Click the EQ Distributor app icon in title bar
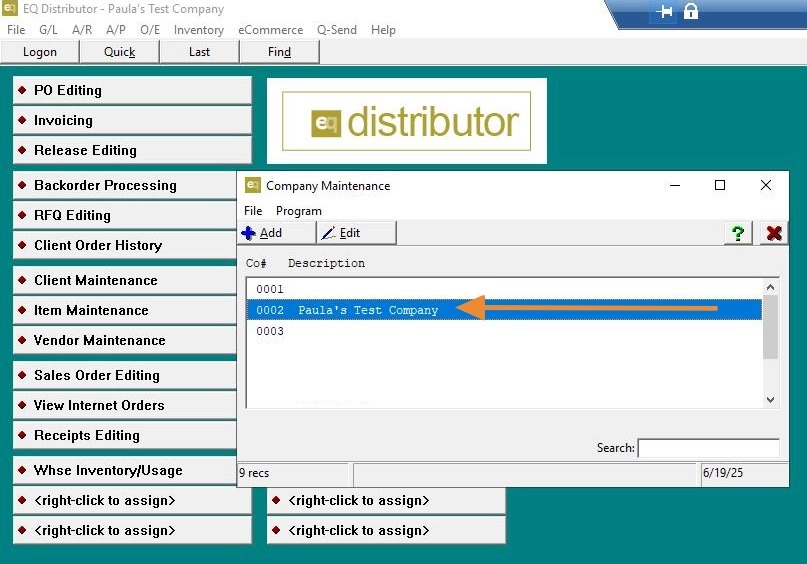This screenshot has width=807, height=564. coord(10,8)
